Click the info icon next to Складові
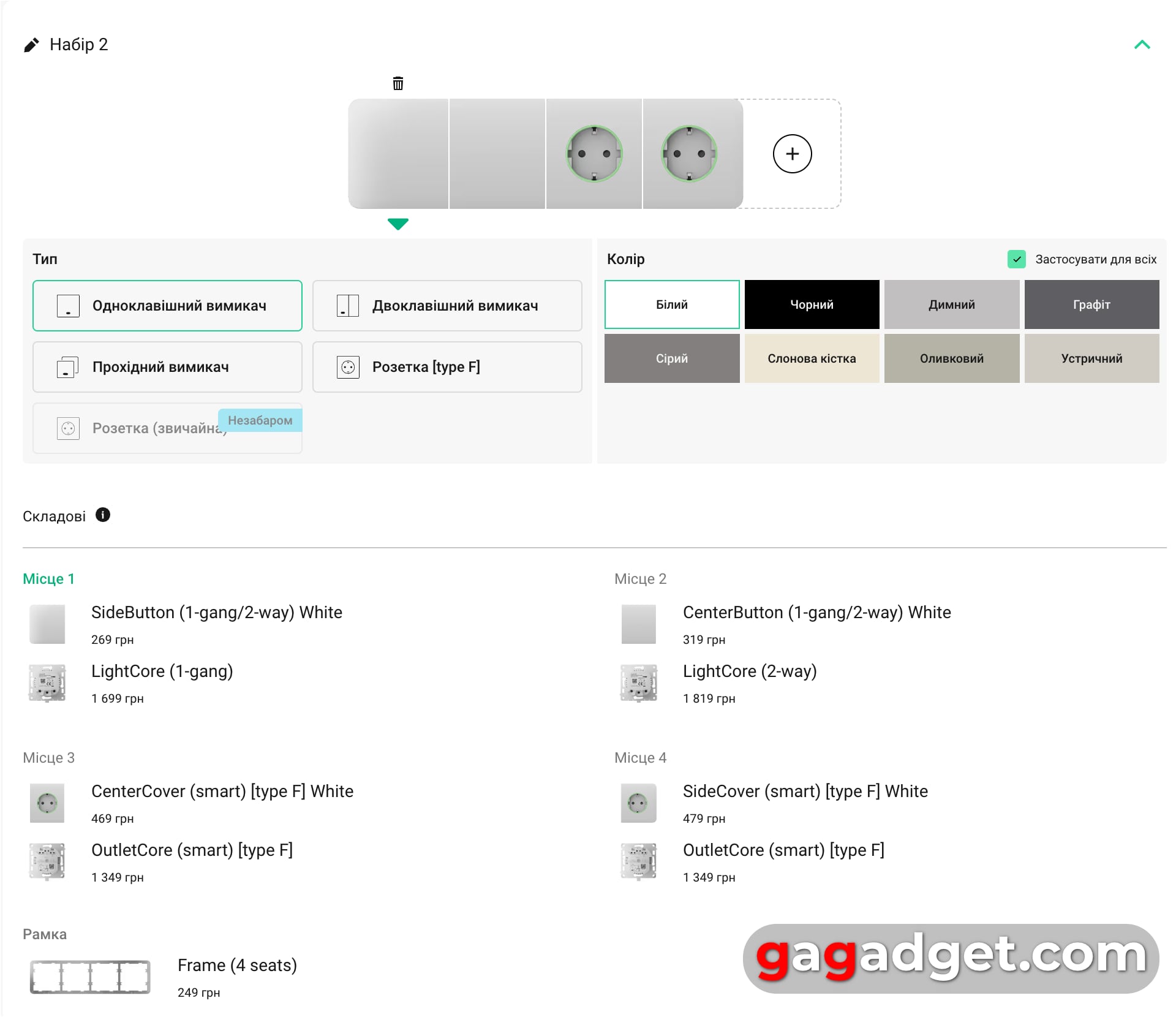The height and width of the screenshot is (1017, 1176). 103,515
